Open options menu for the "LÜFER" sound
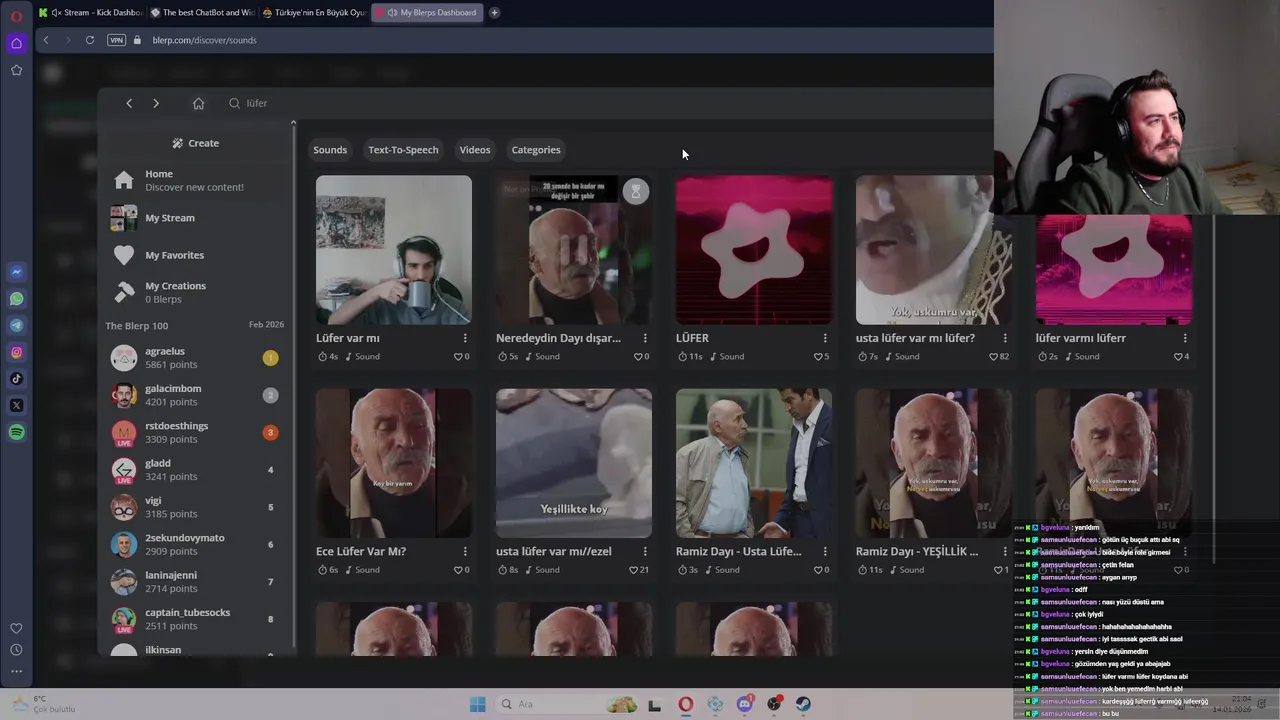The height and width of the screenshot is (720, 1280). click(825, 338)
